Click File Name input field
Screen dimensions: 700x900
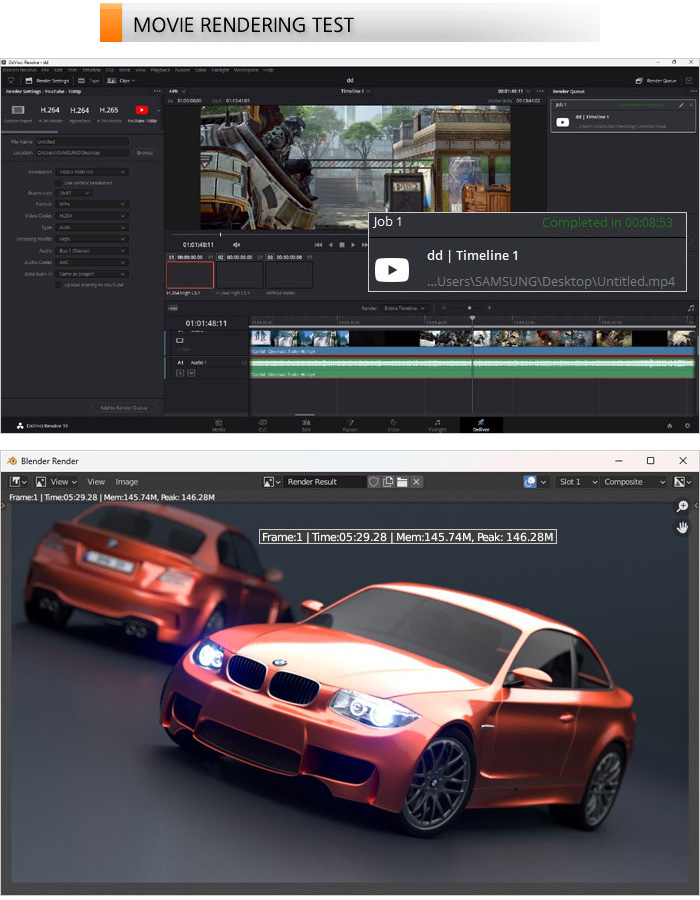coord(82,142)
